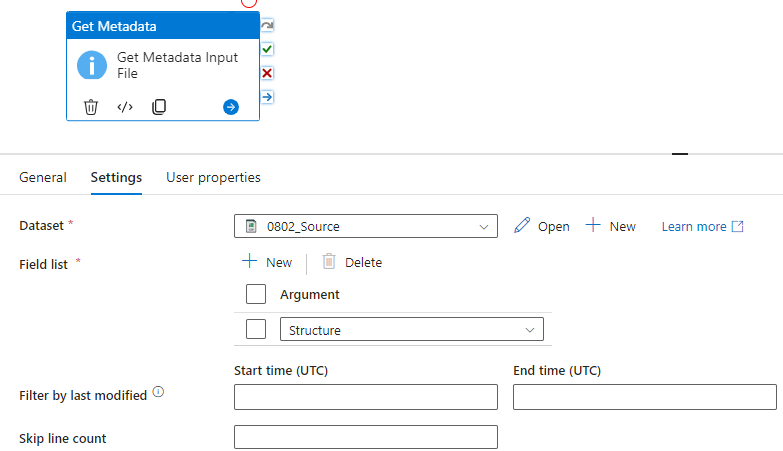Image resolution: width=783 pixels, height=451 pixels.
Task: Switch to the Settings tab
Action: [x=116, y=177]
